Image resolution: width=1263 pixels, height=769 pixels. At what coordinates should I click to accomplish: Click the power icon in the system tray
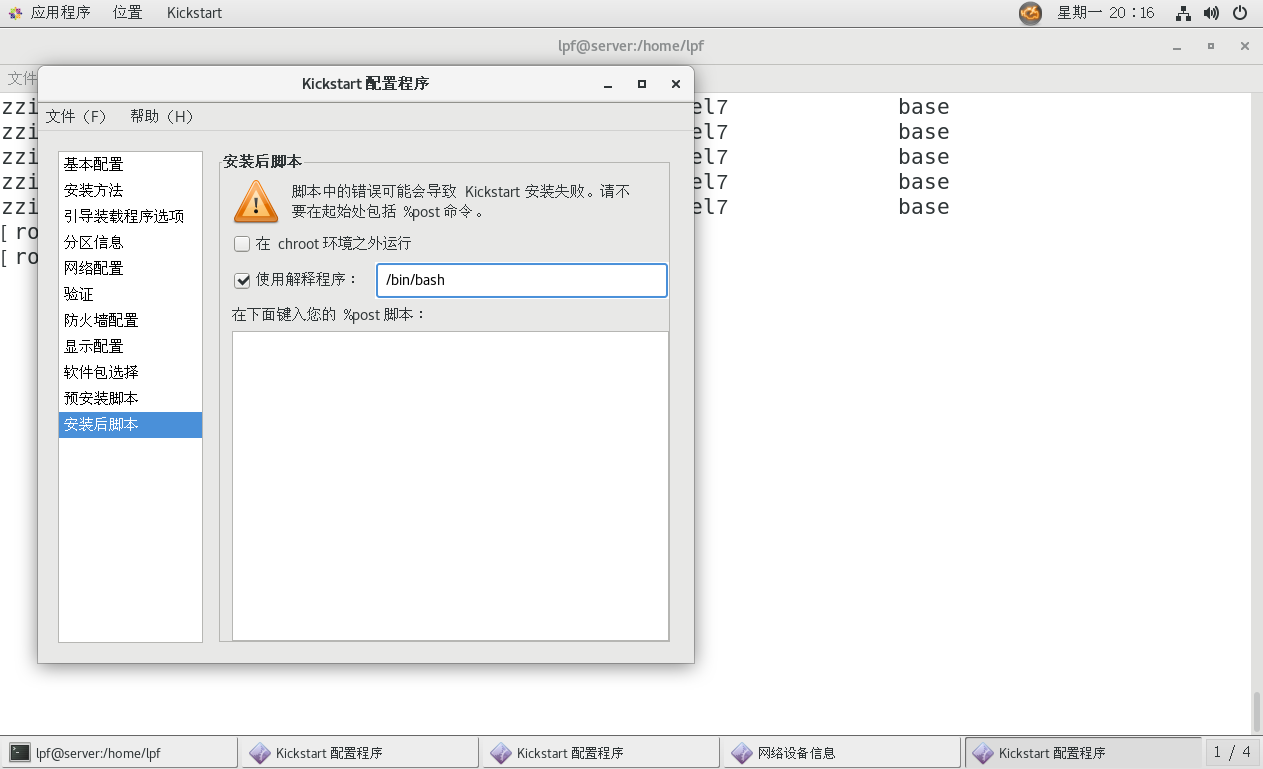(x=1240, y=13)
